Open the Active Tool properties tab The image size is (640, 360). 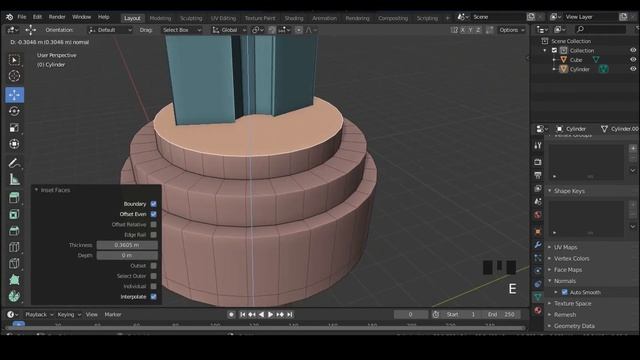(x=538, y=146)
